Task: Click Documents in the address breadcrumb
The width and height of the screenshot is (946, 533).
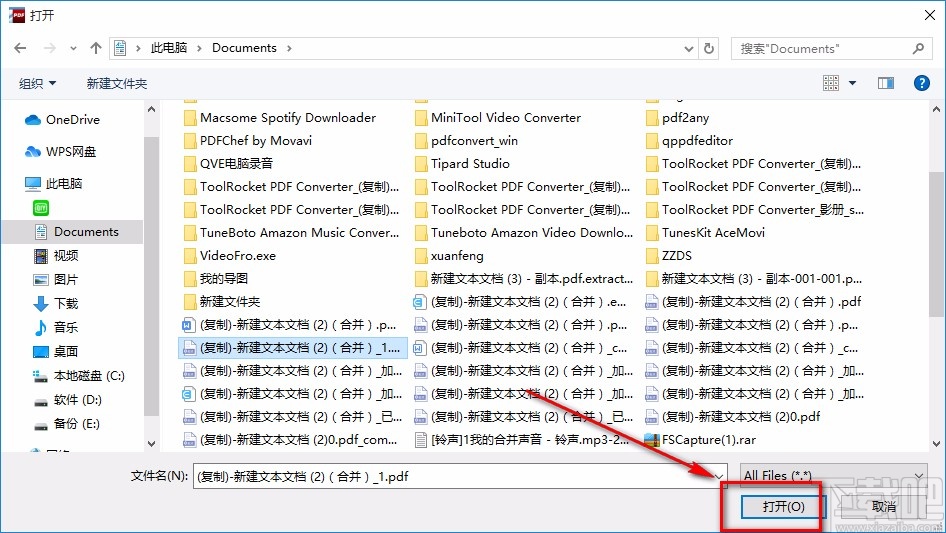Action: (x=244, y=48)
